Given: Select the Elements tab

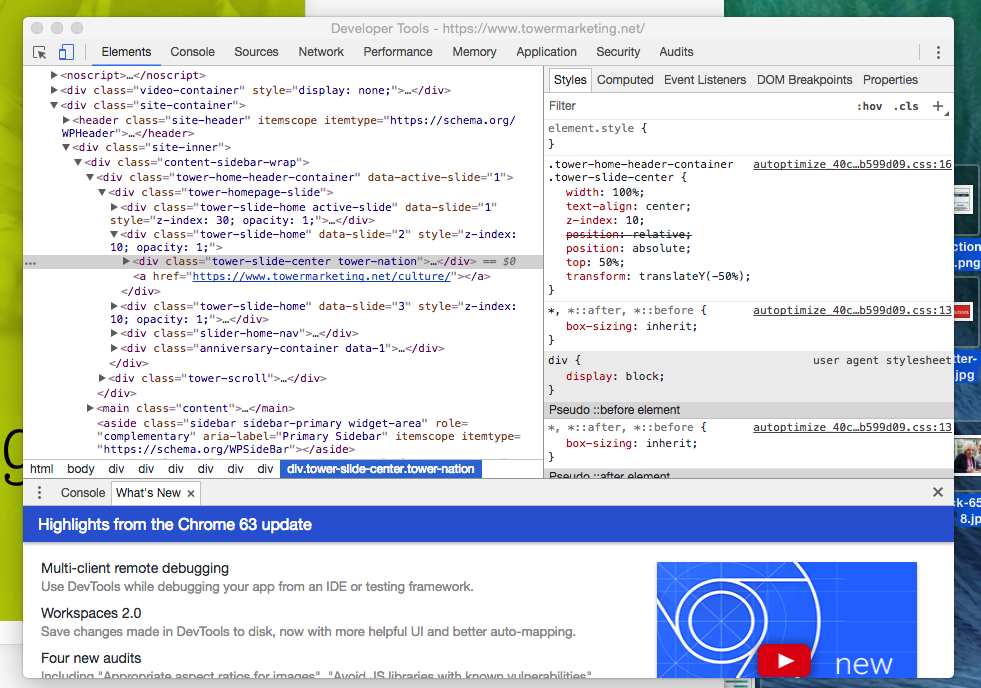Looking at the screenshot, I should coord(126,52).
